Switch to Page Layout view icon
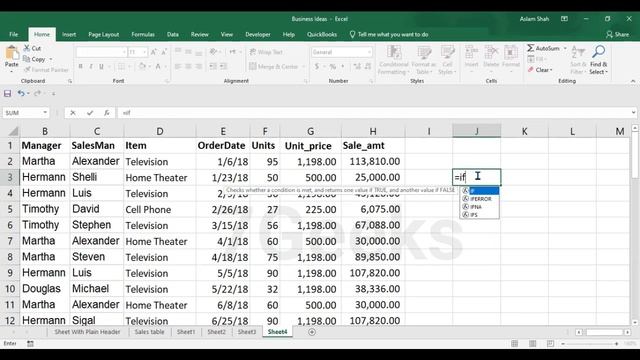 [x=532, y=344]
